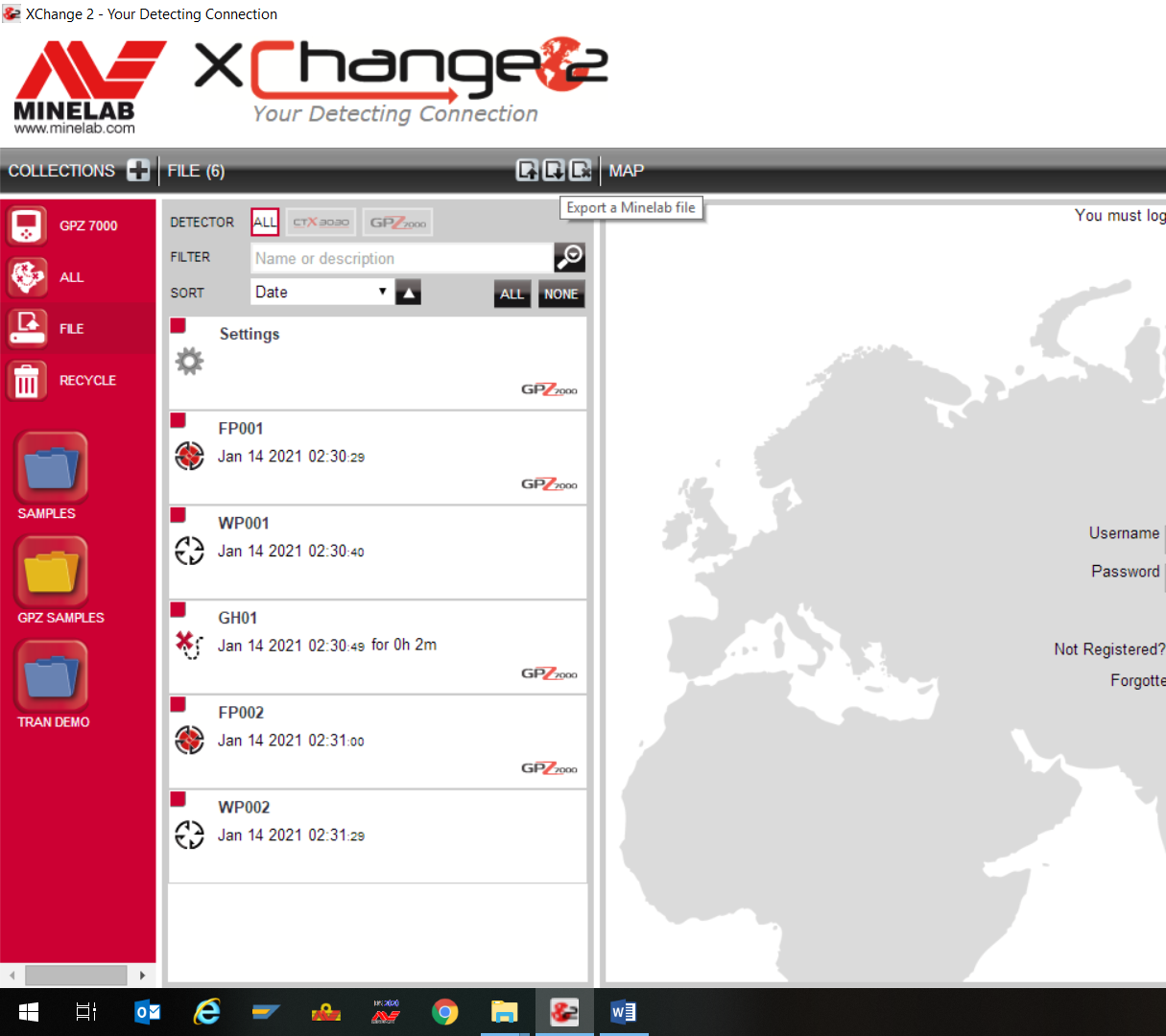Click the WayPoint crosshair icon of WP002
This screenshot has height=1036, width=1166.
pos(189,835)
